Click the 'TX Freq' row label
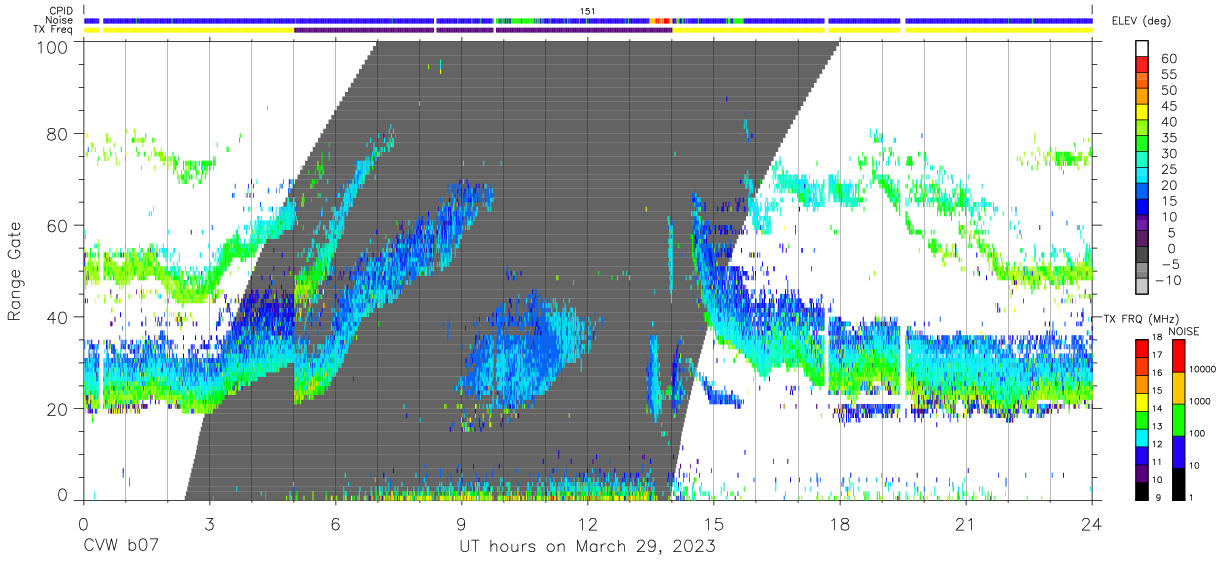This screenshot has height=567, width=1228. click(54, 30)
